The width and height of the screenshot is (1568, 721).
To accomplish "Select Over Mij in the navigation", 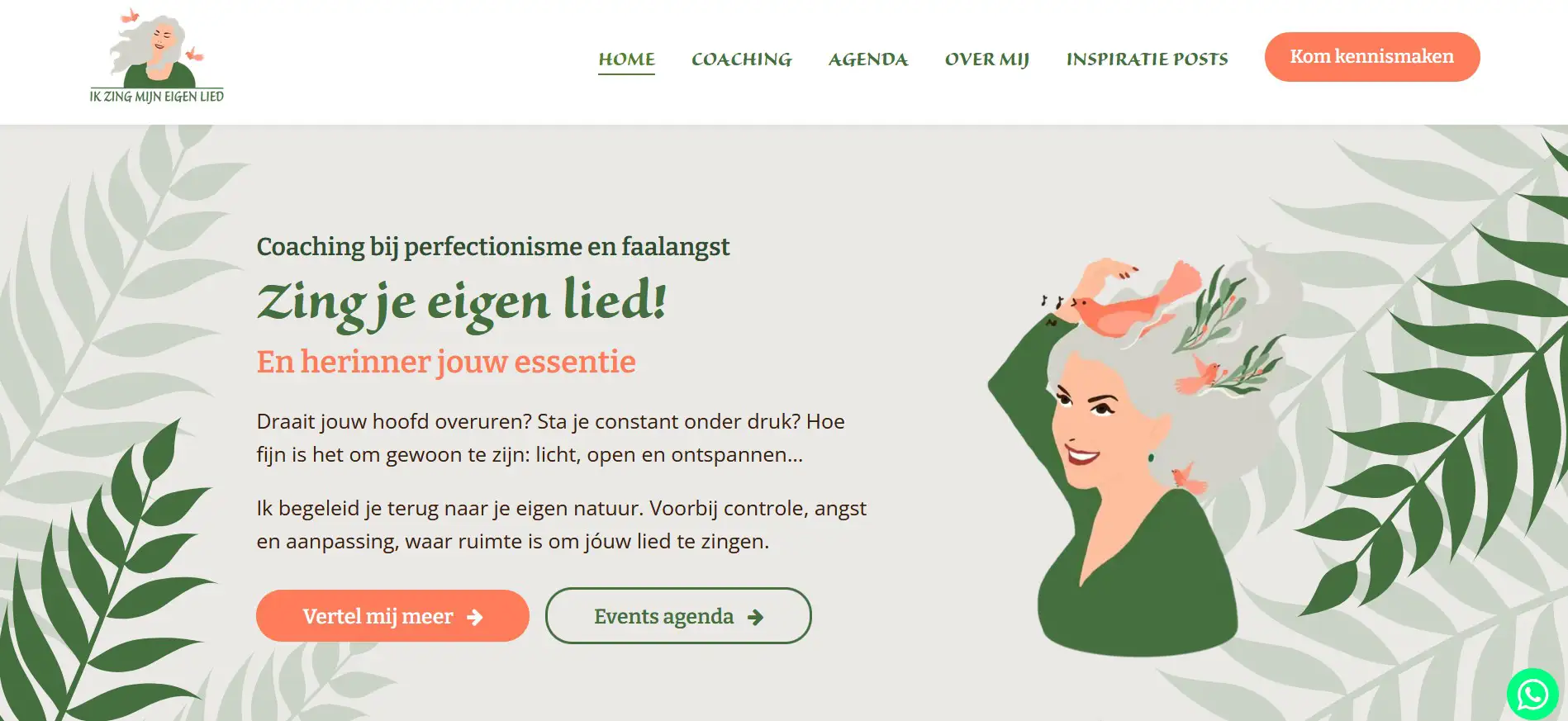I will point(987,59).
